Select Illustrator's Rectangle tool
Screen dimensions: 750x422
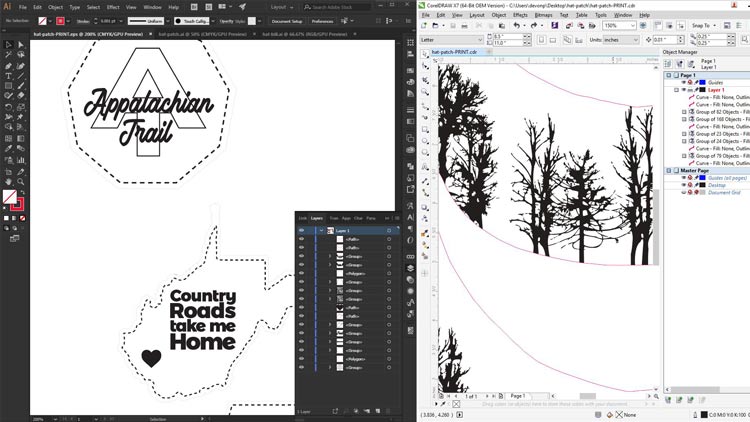coord(8,86)
